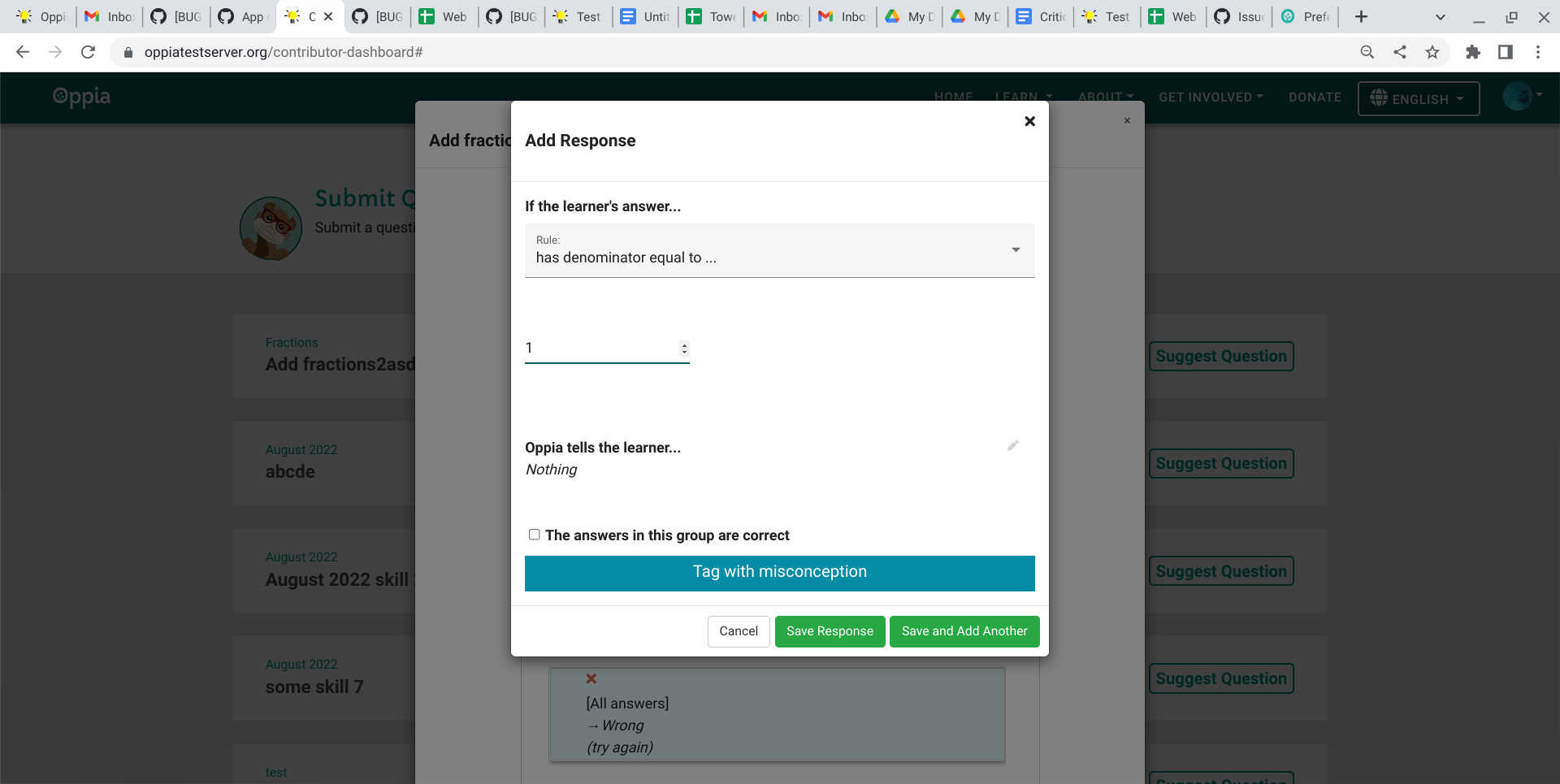Adjust the denominator value with the stepper arrows
This screenshot has height=784, width=1560.
click(x=684, y=349)
